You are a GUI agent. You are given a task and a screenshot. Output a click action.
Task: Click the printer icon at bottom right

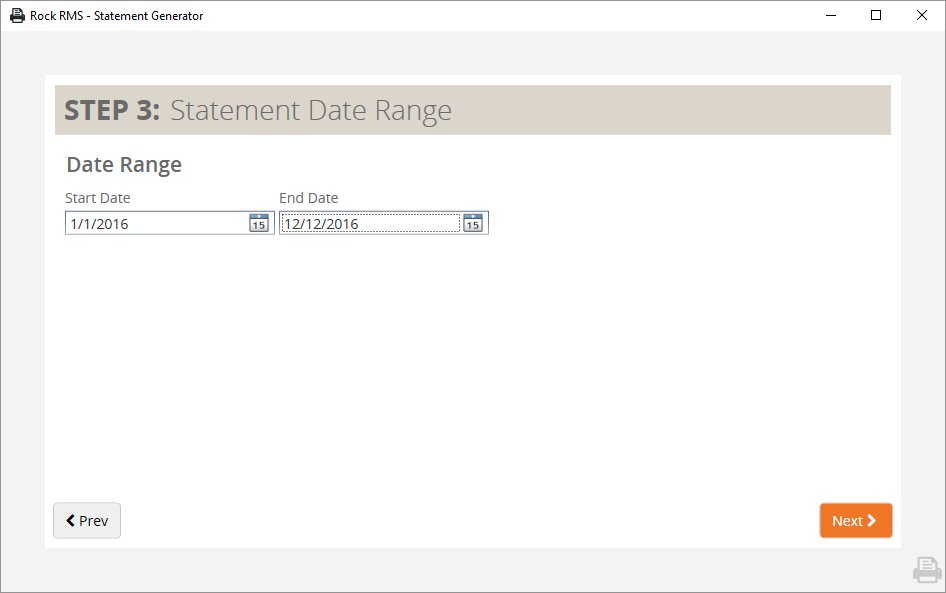[x=927, y=570]
